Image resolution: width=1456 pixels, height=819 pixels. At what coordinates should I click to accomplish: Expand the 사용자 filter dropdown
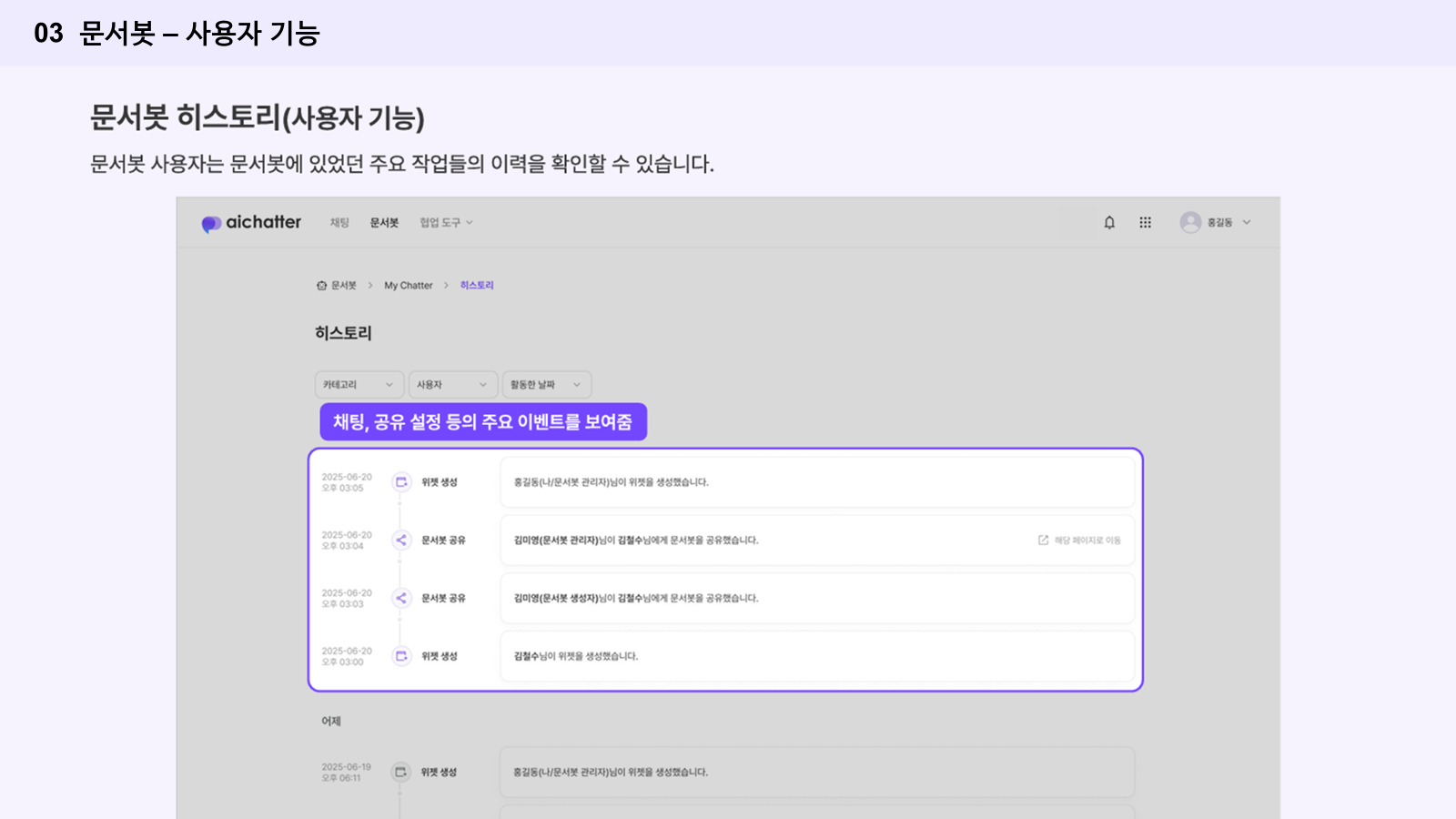pos(452,385)
